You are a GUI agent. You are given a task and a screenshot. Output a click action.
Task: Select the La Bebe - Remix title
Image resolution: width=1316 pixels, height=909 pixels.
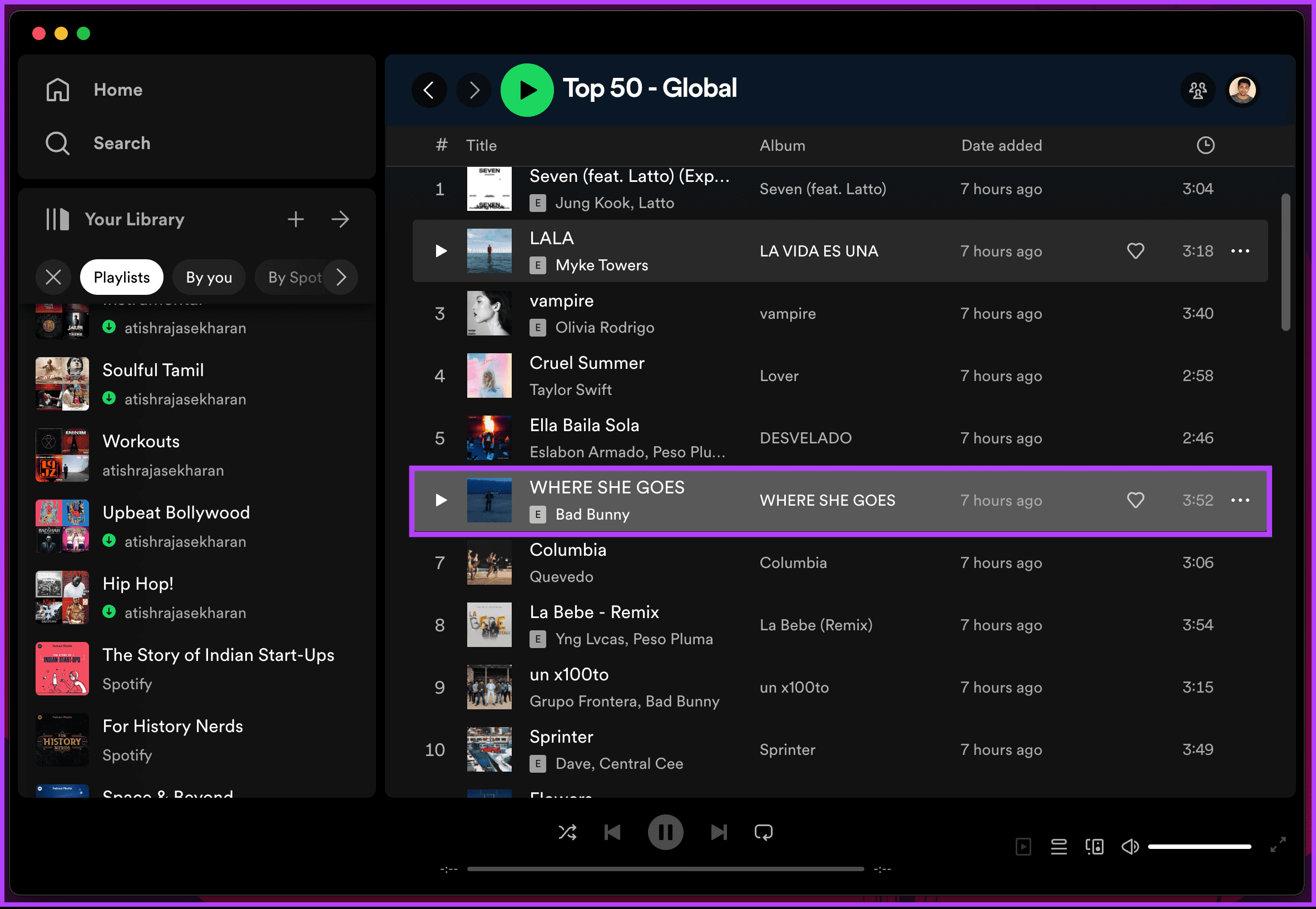pyautogui.click(x=595, y=612)
